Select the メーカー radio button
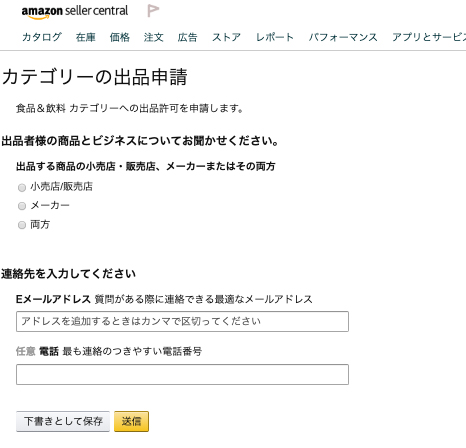466x448 pixels. tap(22, 206)
